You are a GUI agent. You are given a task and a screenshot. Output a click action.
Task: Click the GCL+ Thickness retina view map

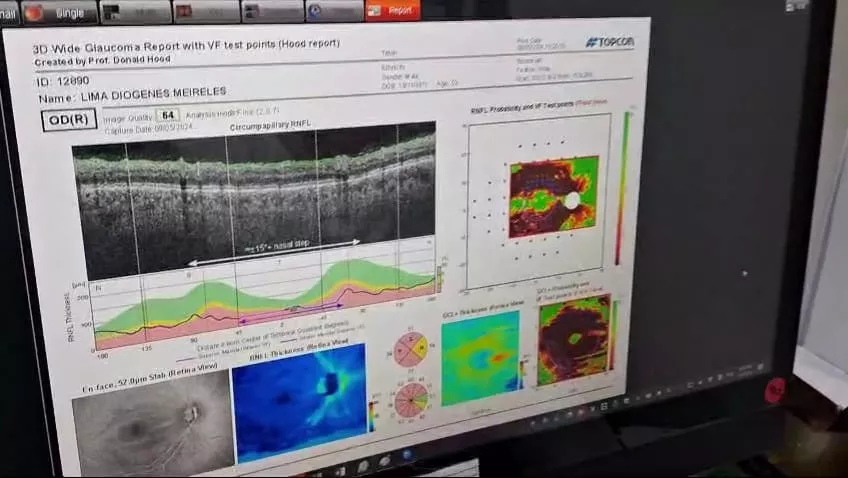coord(481,358)
